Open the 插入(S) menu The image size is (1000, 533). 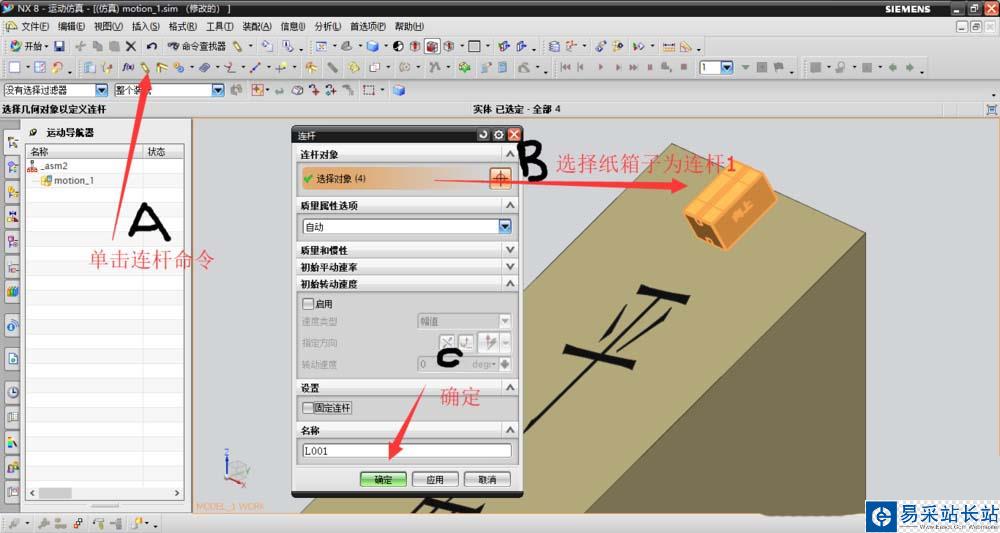click(145, 26)
